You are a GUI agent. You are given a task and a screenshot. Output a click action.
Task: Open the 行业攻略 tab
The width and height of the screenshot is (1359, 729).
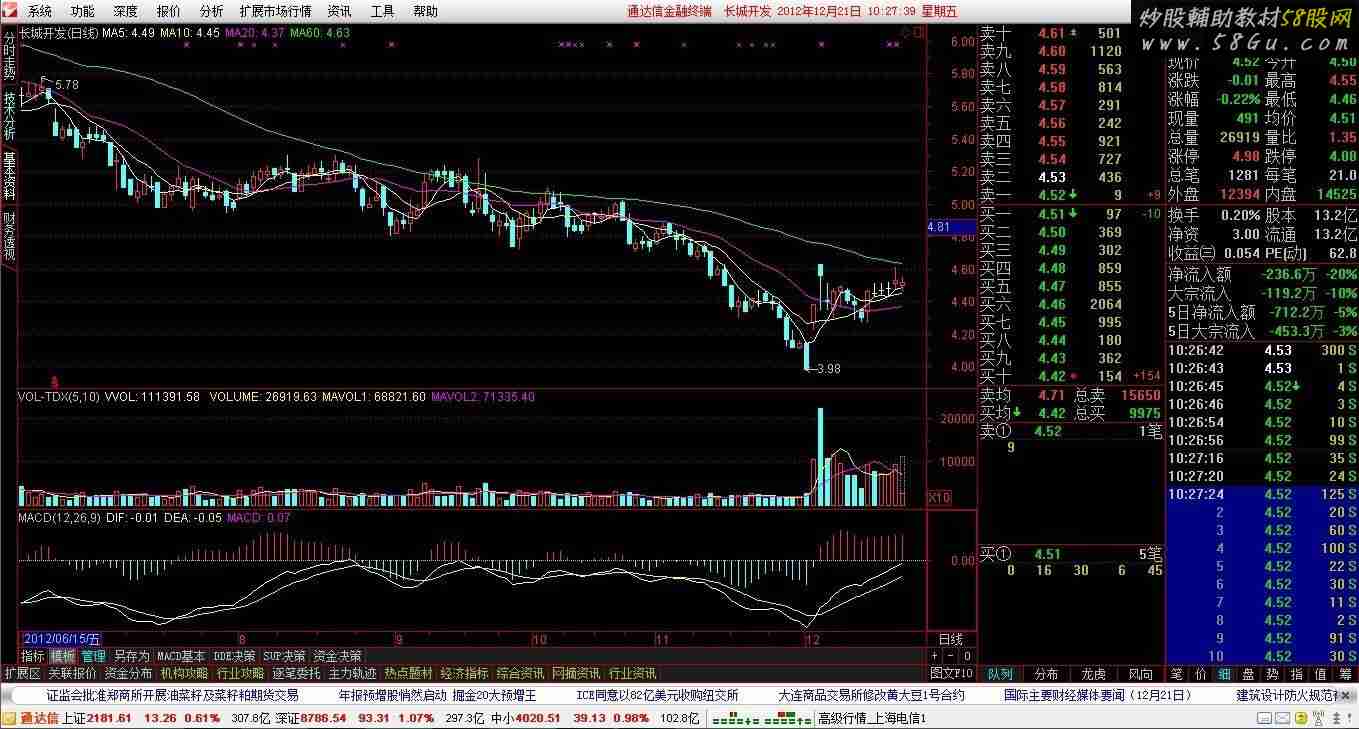240,673
